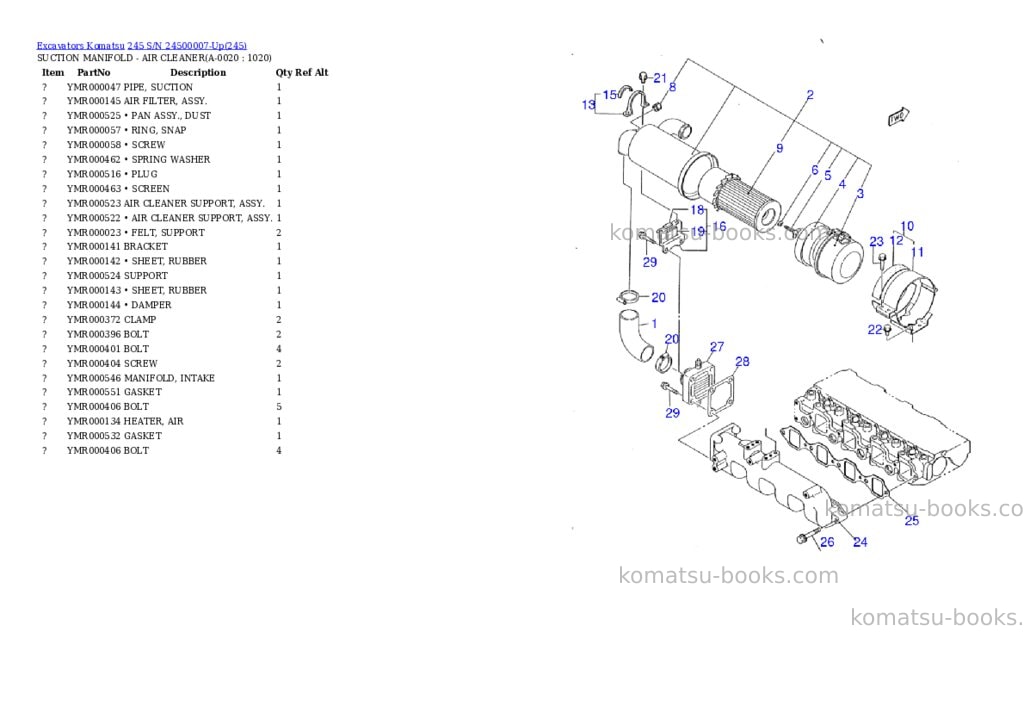Click the SUCTION MANIFOLD - AIR CLEANER title
The image size is (1024, 725).
(x=154, y=57)
